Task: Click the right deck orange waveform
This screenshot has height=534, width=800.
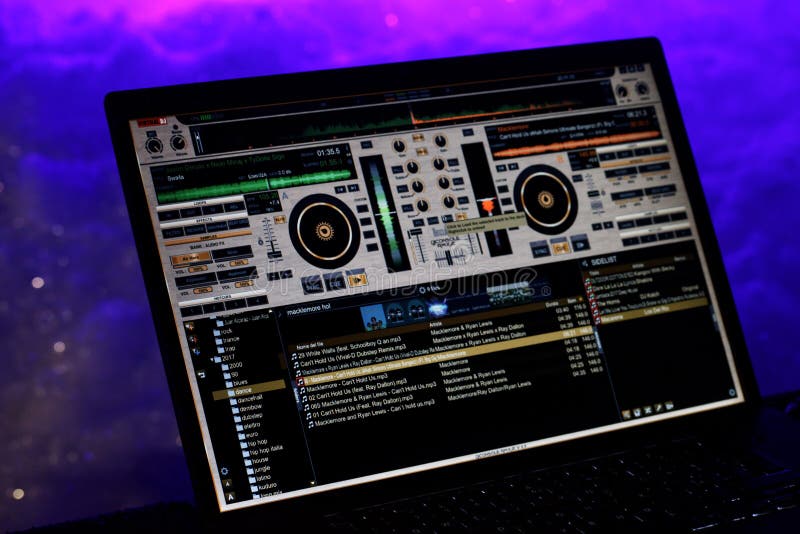Action: coord(577,145)
